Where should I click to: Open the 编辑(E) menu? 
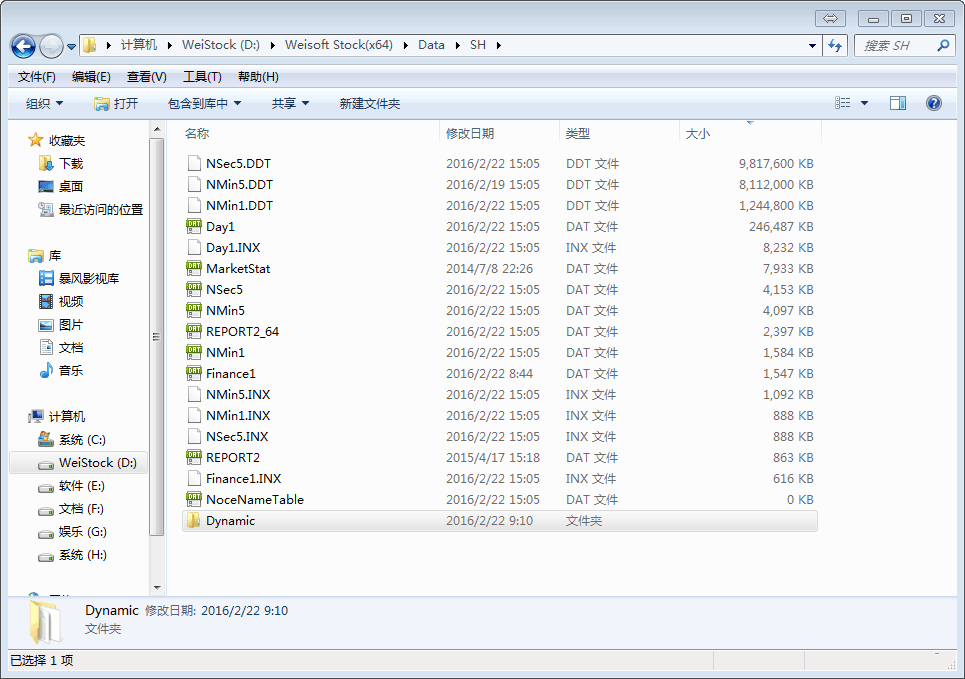point(91,77)
